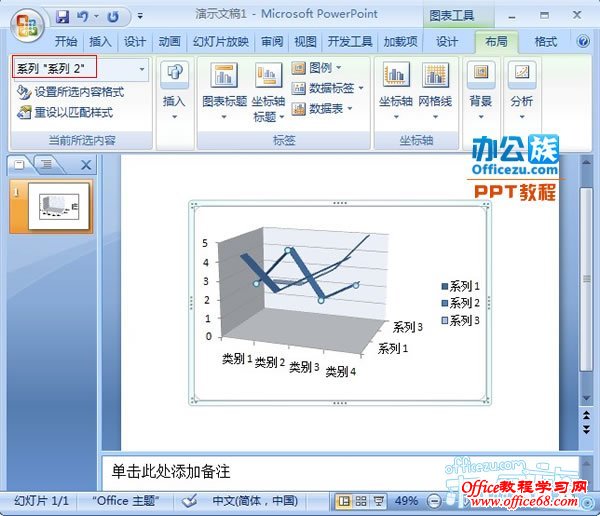
Task: Open the 开始 ribbon tab
Action: 66,41
